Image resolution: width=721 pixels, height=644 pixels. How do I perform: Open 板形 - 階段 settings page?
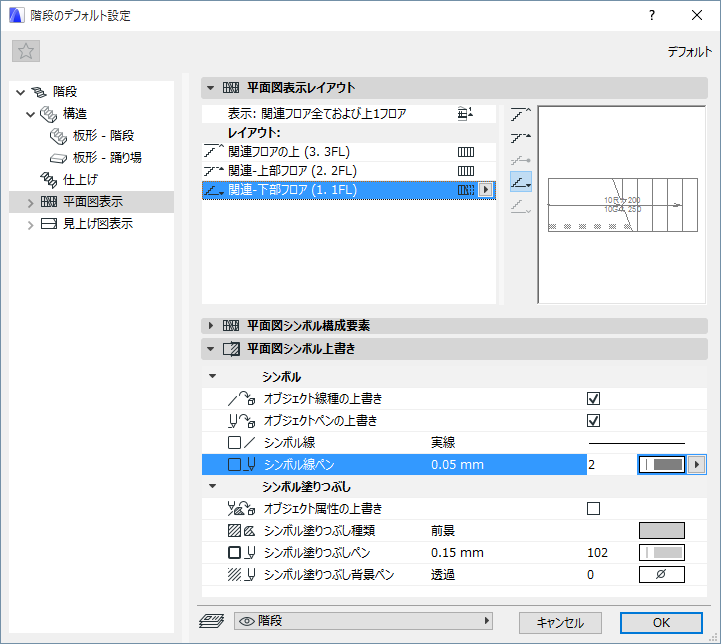(103, 136)
